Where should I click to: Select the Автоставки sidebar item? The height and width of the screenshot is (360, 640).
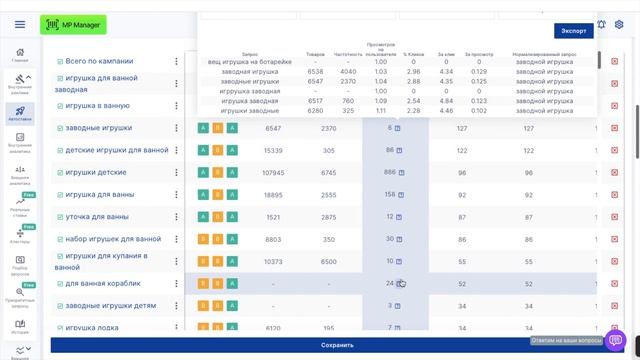(20, 113)
